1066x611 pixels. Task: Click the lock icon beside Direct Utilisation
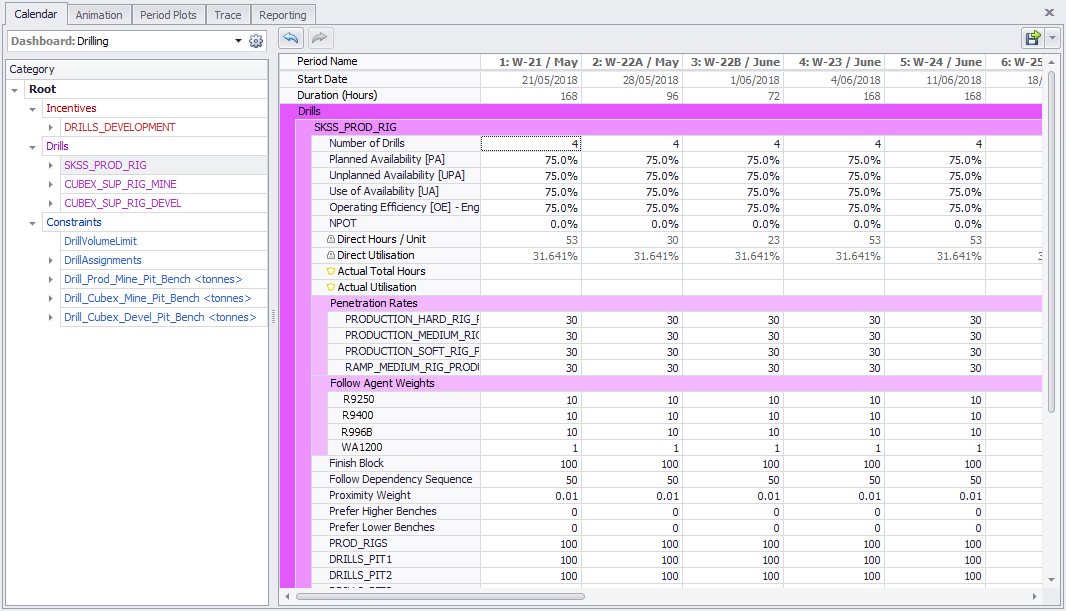331,256
